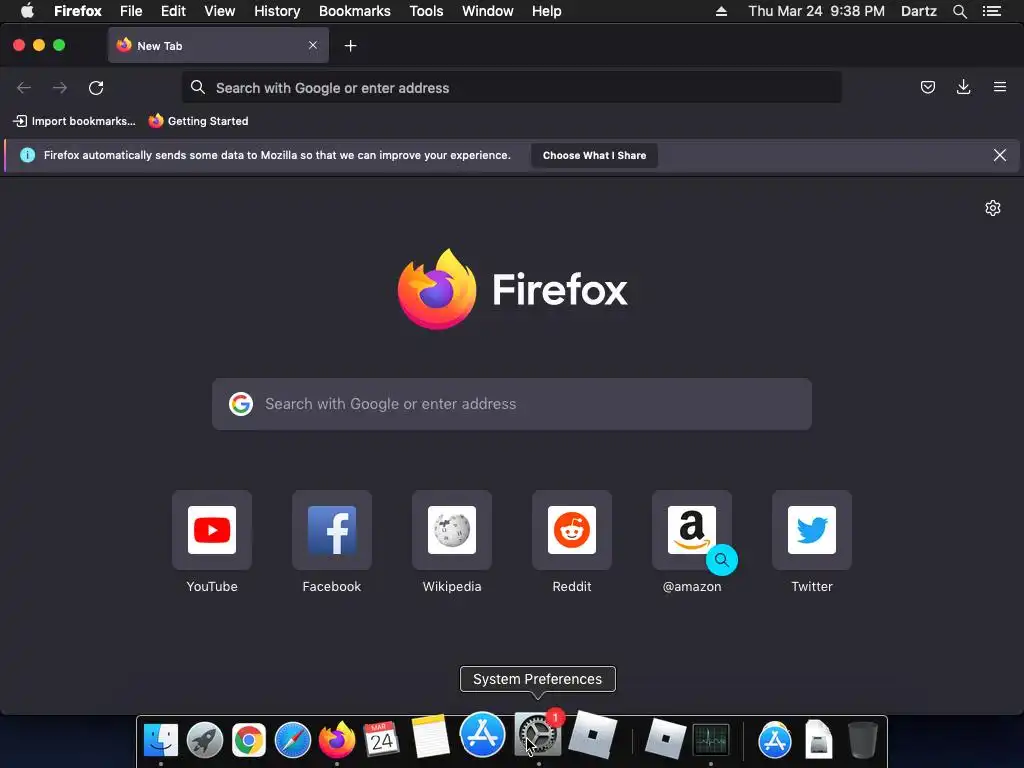Close the New Tab tab
This screenshot has width=1024, height=768.
pyautogui.click(x=313, y=45)
